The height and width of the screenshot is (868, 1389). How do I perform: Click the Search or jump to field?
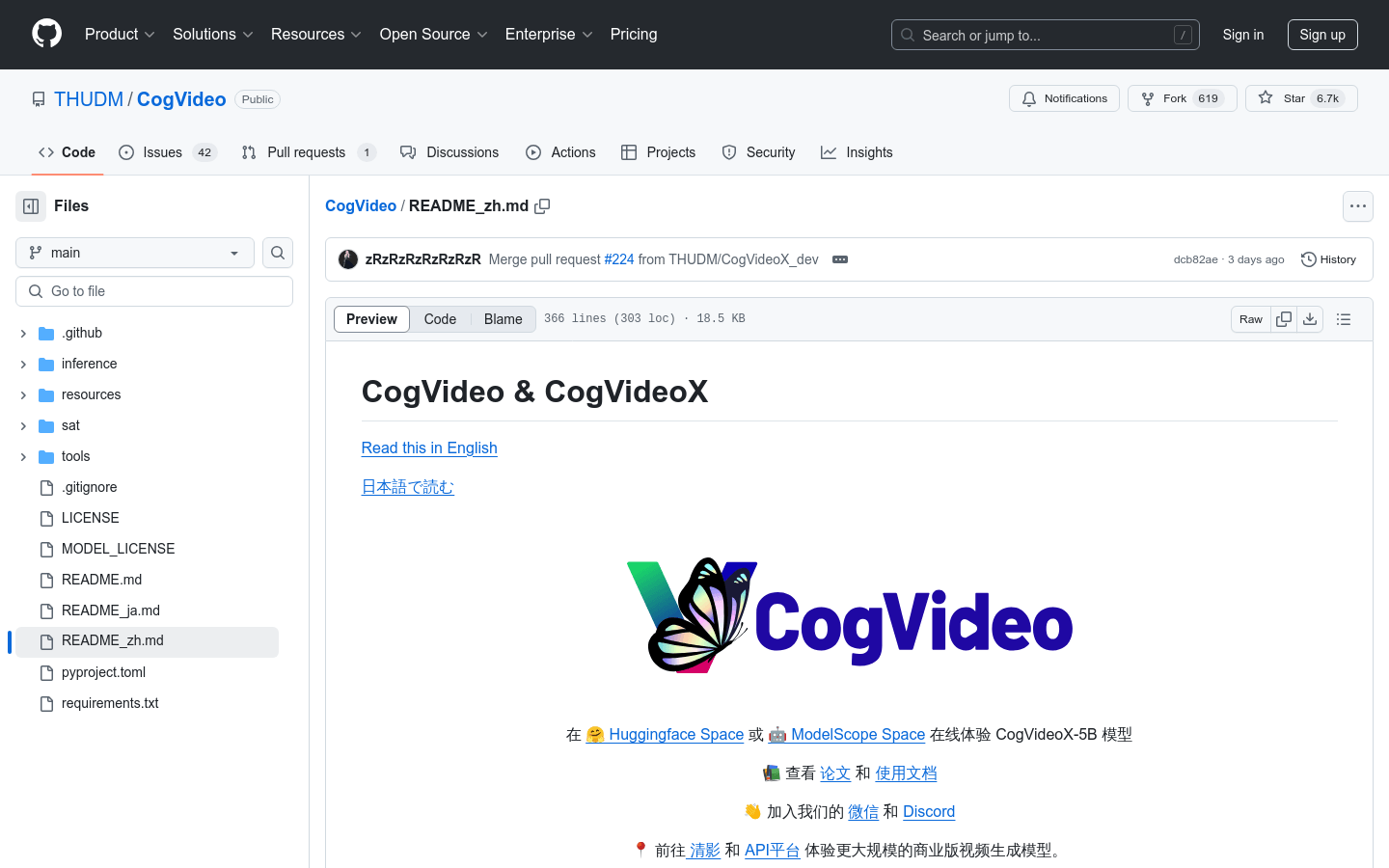[x=1046, y=35]
